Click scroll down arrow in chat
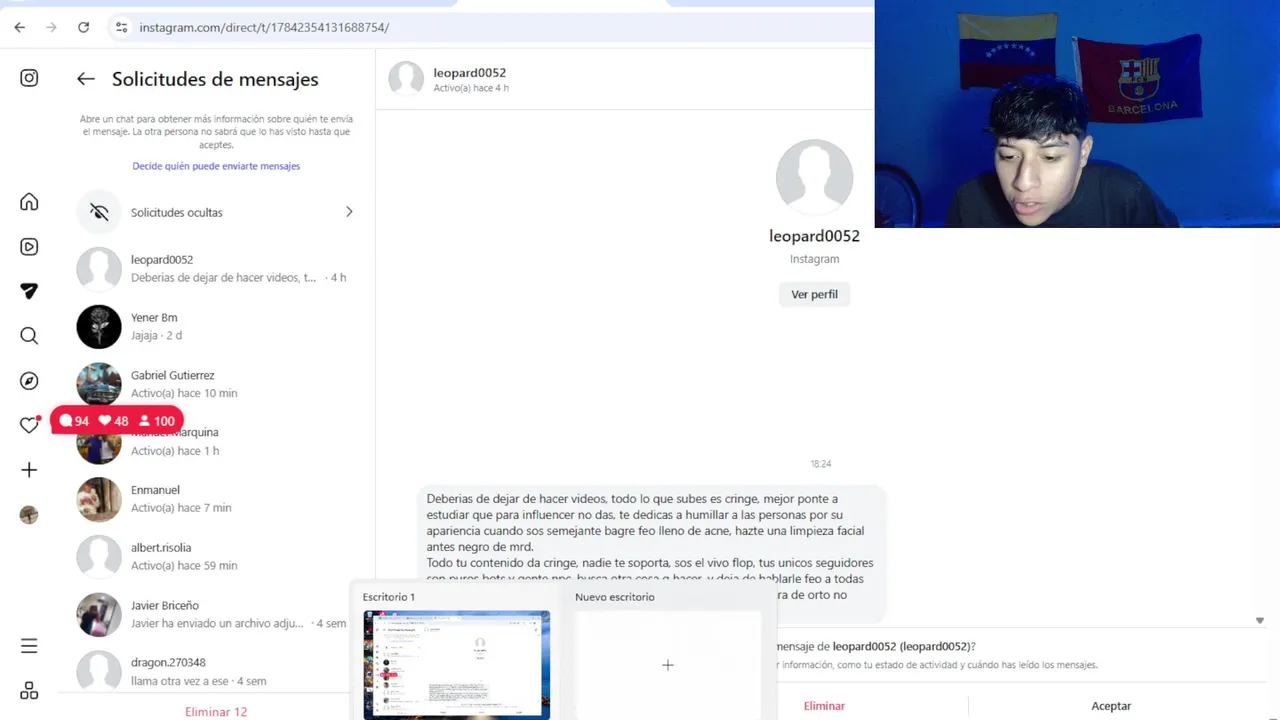1280x720 pixels. tap(1259, 621)
